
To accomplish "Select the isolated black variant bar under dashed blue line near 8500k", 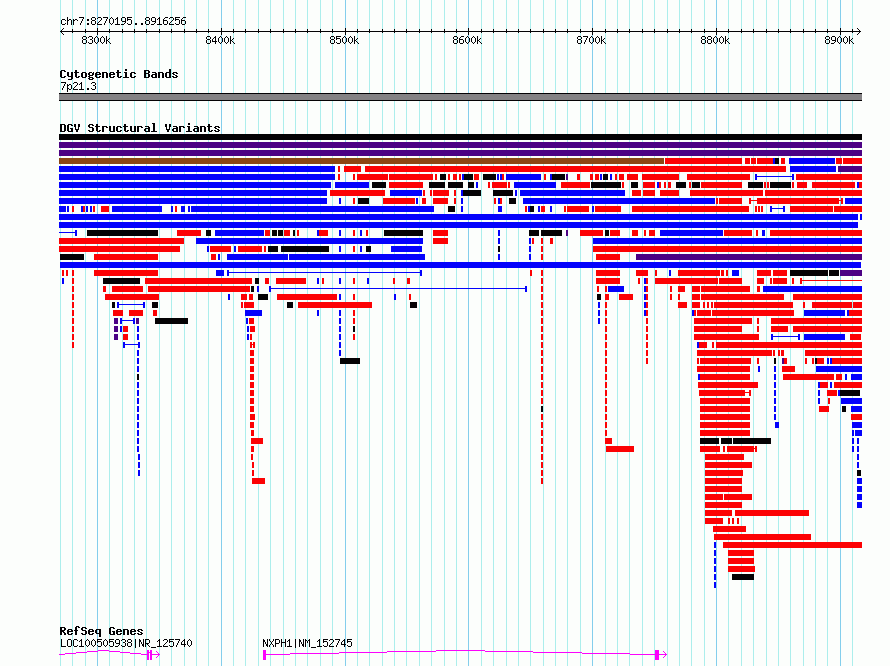I will pos(350,361).
